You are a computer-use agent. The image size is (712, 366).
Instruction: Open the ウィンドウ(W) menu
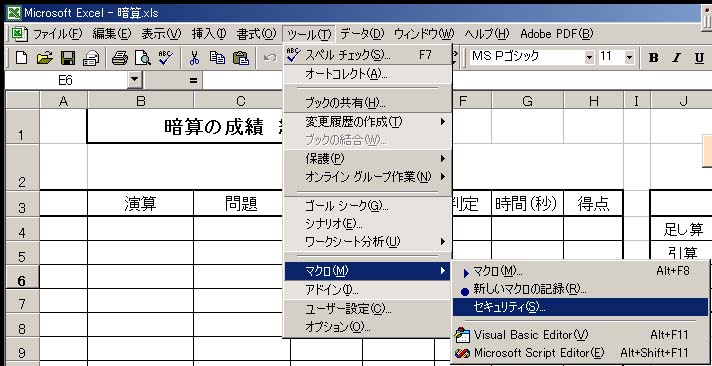424,34
